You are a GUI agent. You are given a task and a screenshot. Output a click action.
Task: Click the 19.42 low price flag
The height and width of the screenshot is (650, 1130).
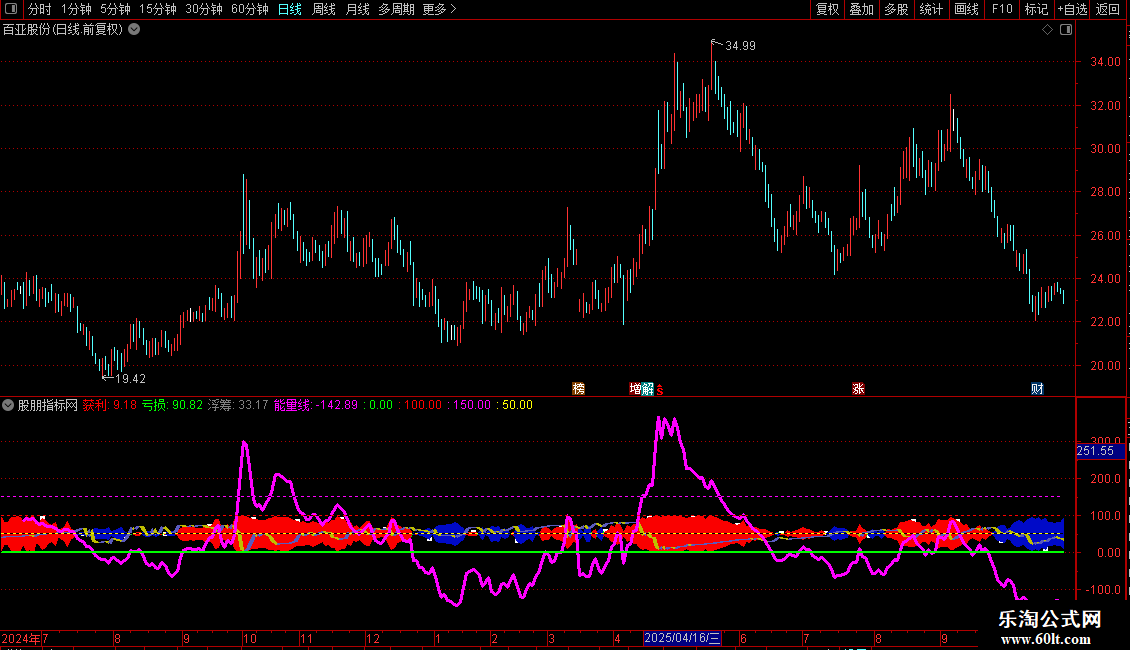click(129, 378)
